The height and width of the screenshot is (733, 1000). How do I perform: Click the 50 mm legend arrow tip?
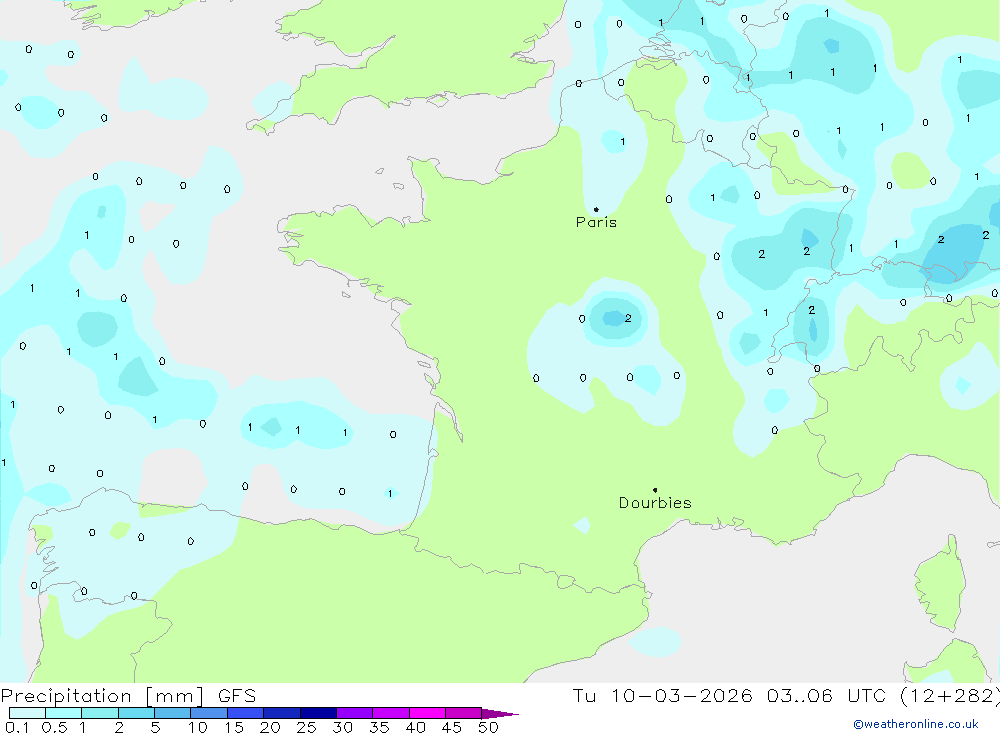click(x=501, y=714)
